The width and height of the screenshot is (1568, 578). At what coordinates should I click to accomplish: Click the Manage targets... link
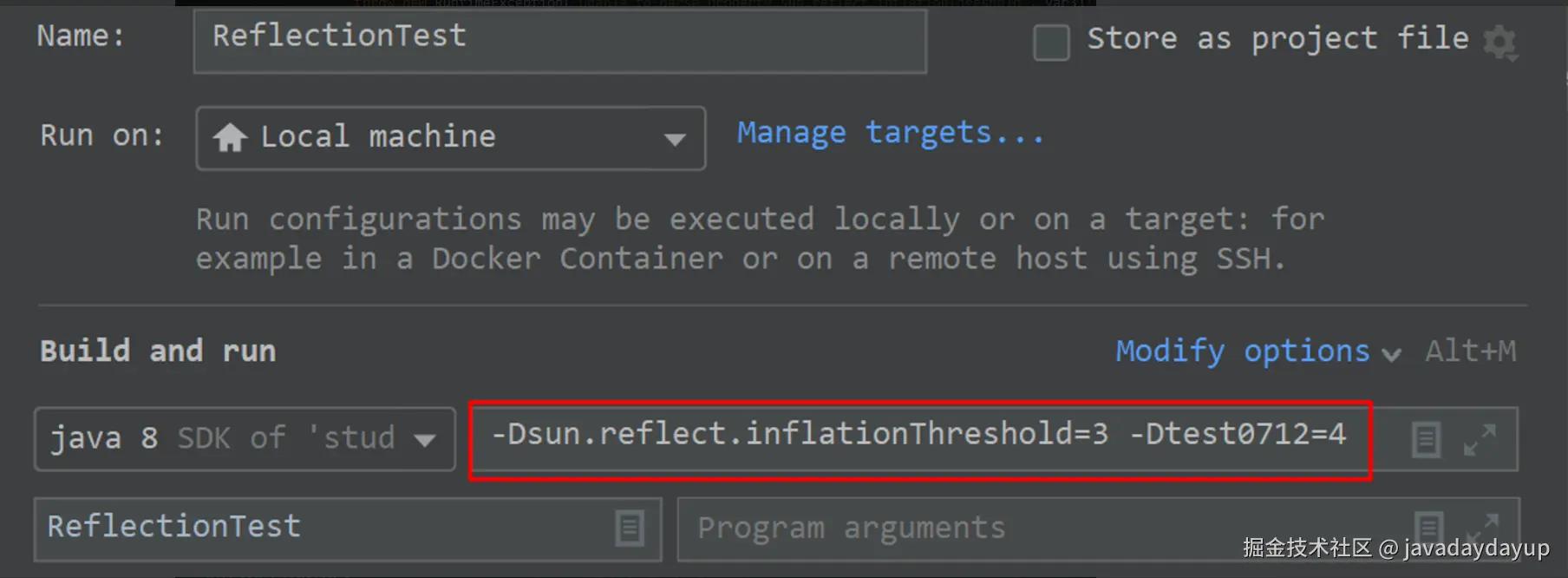click(891, 133)
